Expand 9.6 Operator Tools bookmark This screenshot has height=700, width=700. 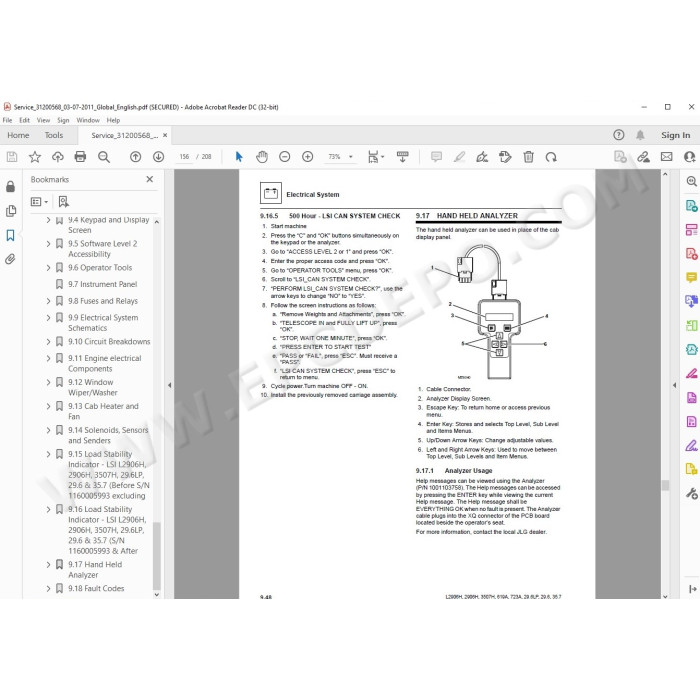48,268
